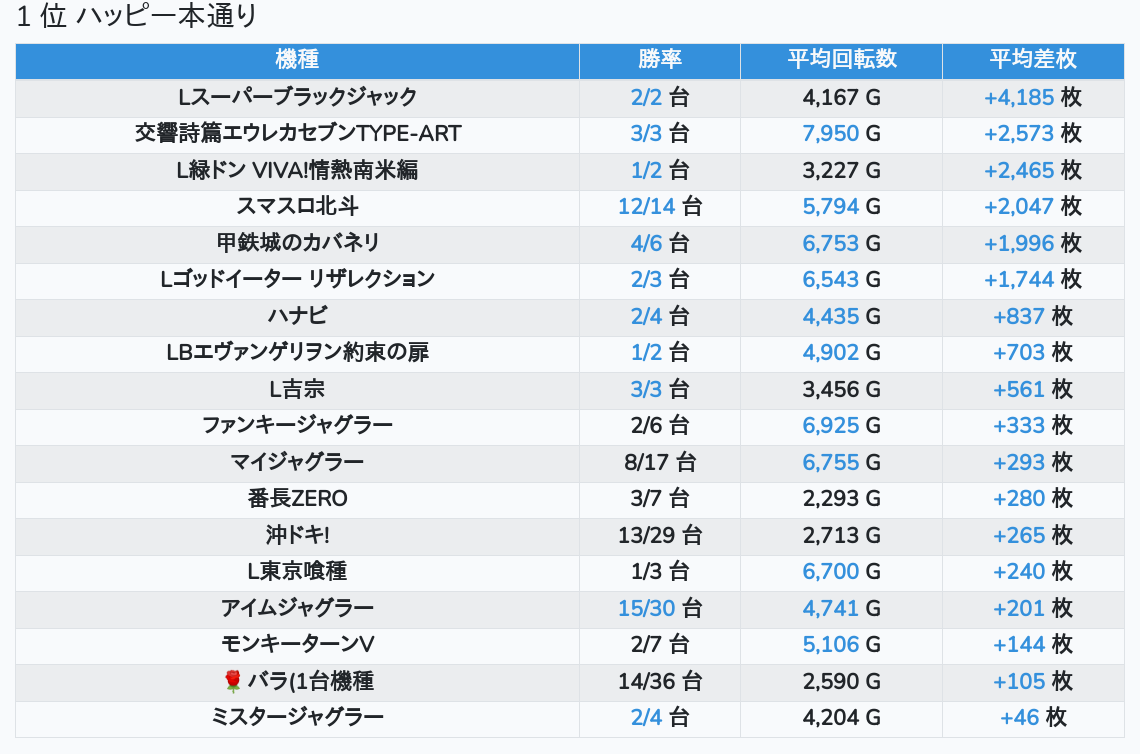Click the スマスロ北斗 machine name
The height and width of the screenshot is (754, 1140).
pos(297,206)
